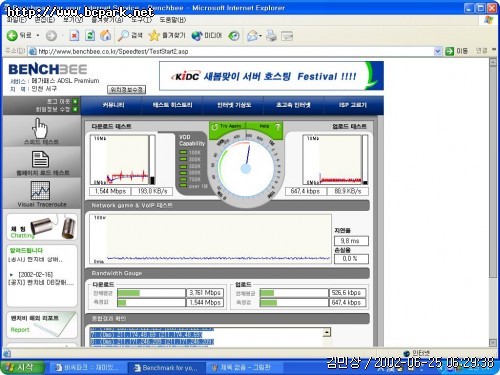The height and width of the screenshot is (375, 500).
Task: Open Search with magnifying glass icon
Action: [x=123, y=36]
